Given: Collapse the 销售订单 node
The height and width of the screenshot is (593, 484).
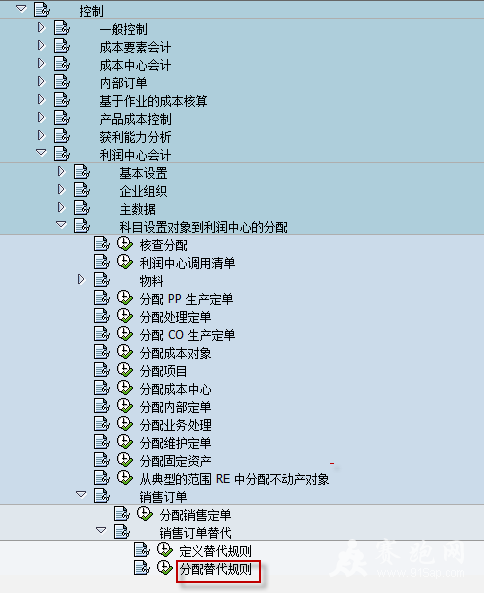Looking at the screenshot, I should click(x=81, y=494).
